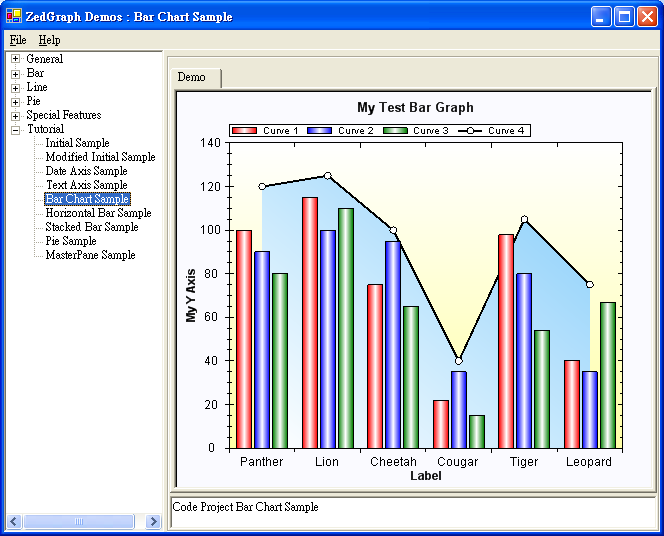Click the green Leopard bar
664x536 pixels.
tap(608, 375)
